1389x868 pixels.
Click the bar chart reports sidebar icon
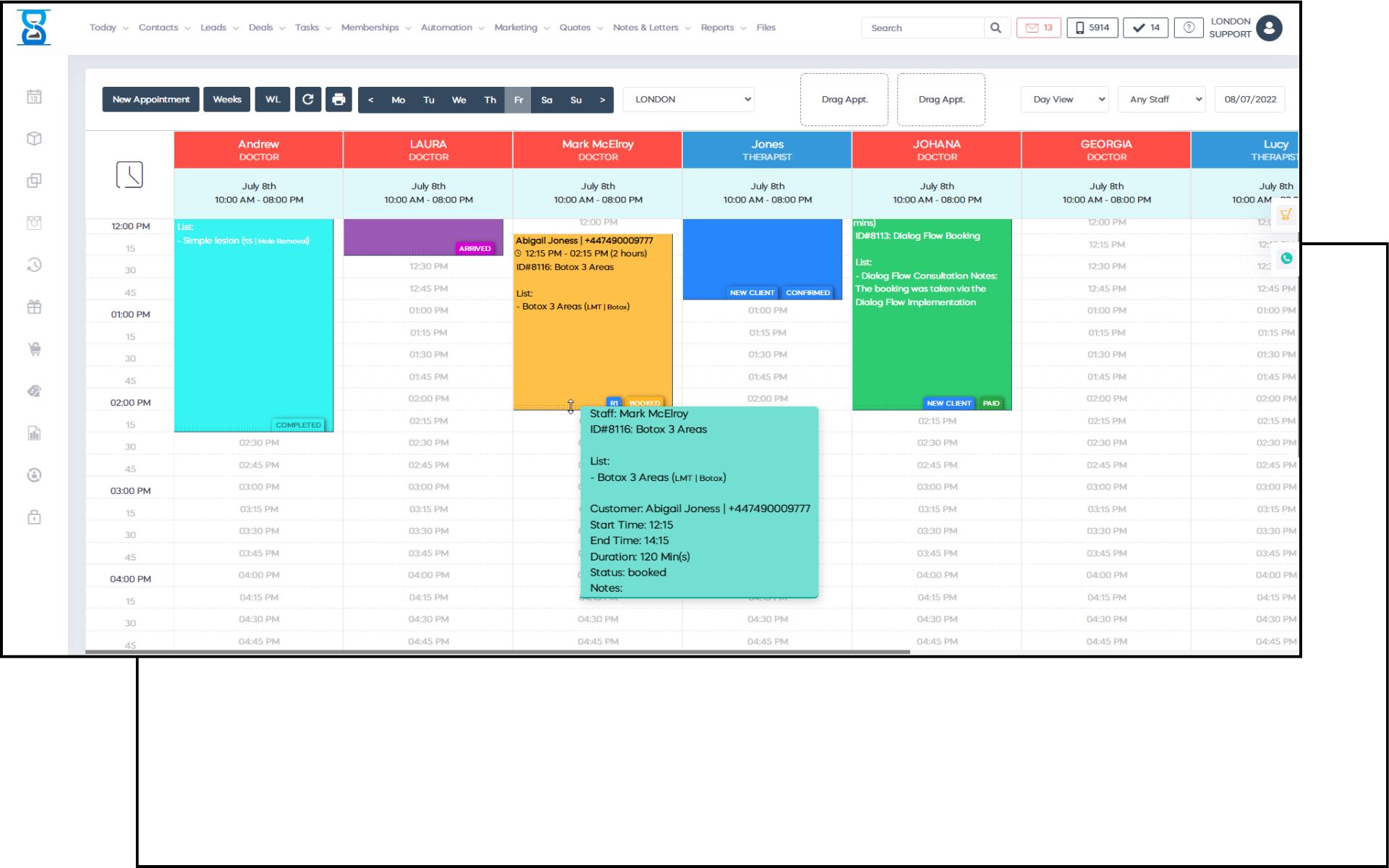[34, 433]
